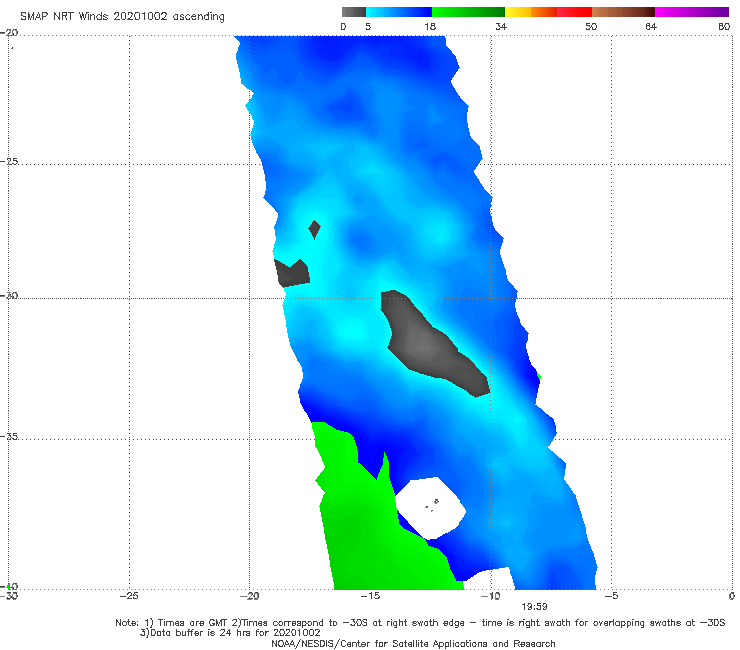Click the color bar label "34"

(x=501, y=27)
